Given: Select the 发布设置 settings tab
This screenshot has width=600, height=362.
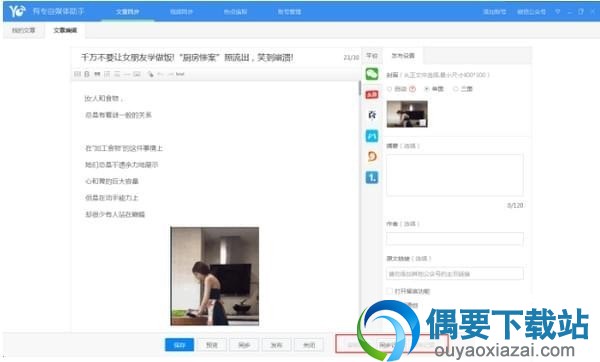Looking at the screenshot, I should (403, 55).
